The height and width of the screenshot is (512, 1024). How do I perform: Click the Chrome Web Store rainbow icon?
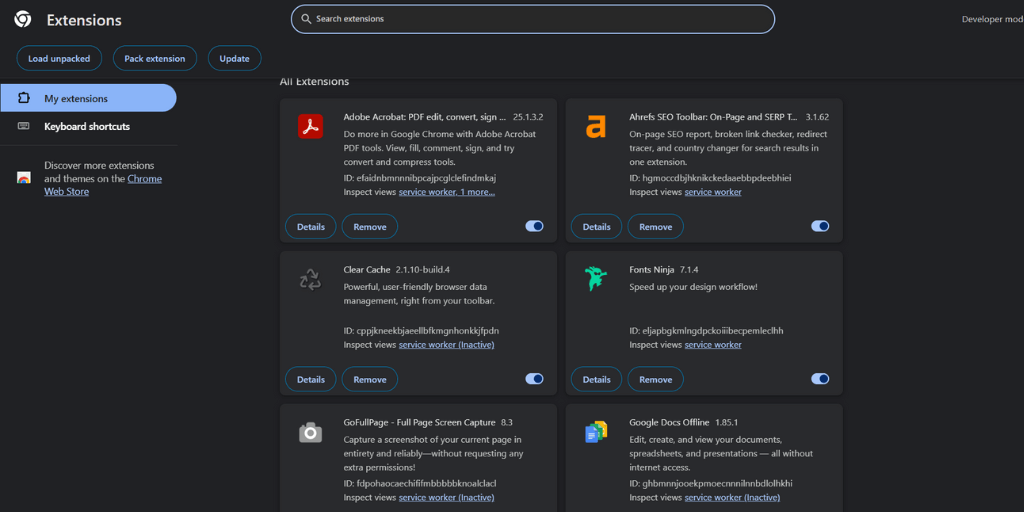[24, 178]
